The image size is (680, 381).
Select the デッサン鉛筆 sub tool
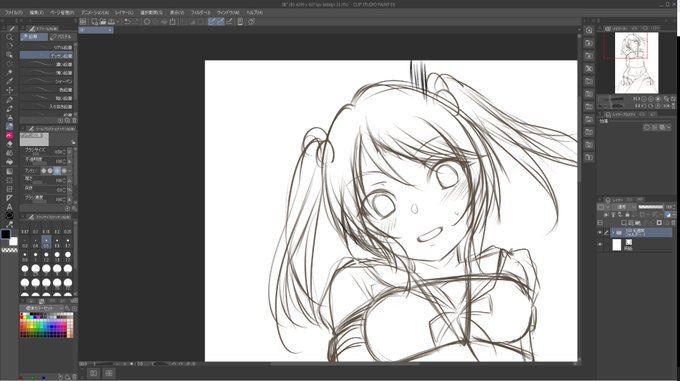pos(46,56)
